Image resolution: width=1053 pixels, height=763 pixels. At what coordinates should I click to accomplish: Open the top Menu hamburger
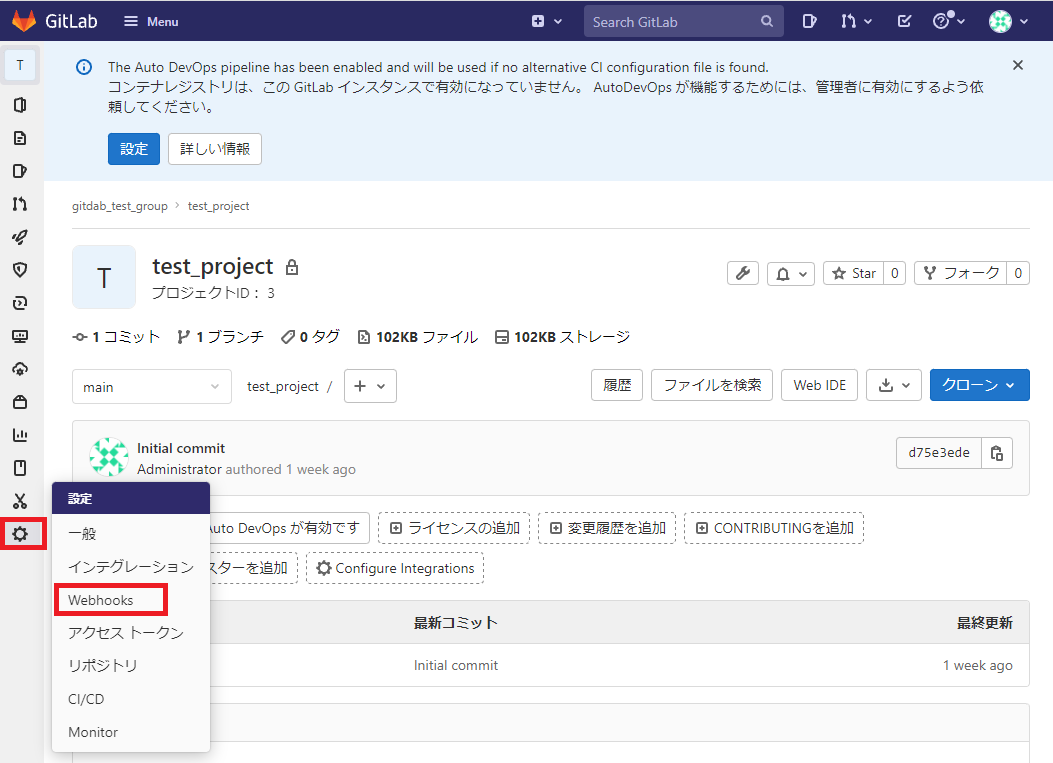coord(151,21)
